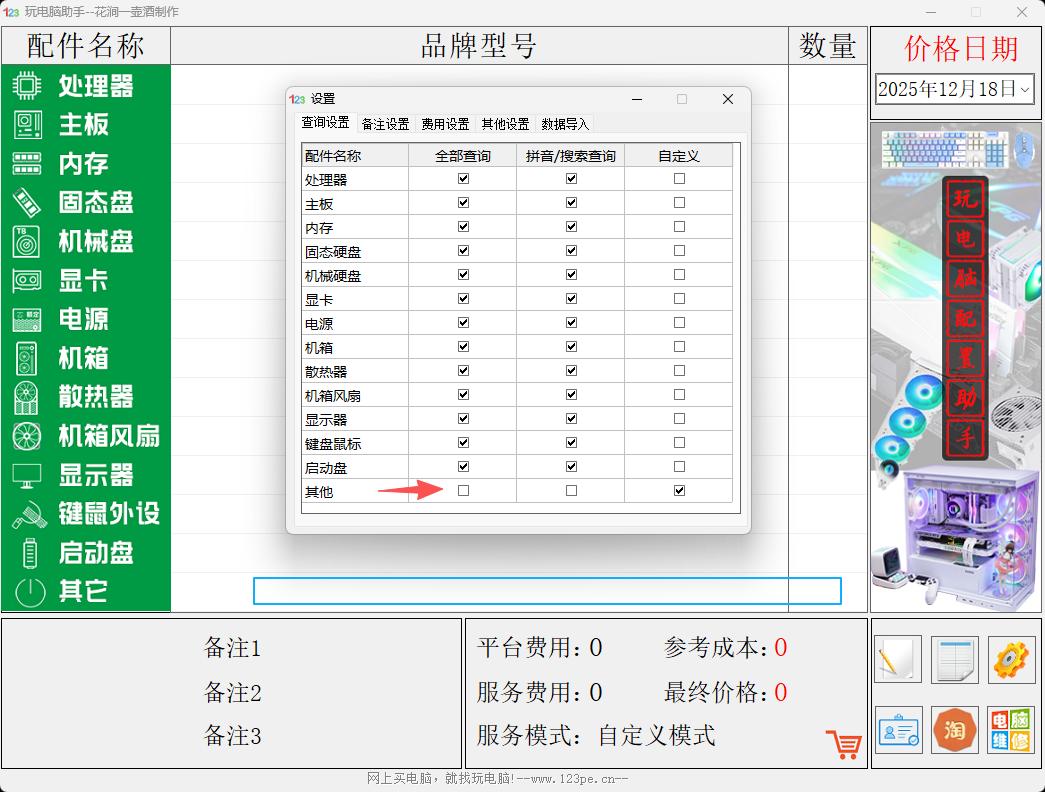
Task: Click the 备注1 label
Action: tap(232, 648)
